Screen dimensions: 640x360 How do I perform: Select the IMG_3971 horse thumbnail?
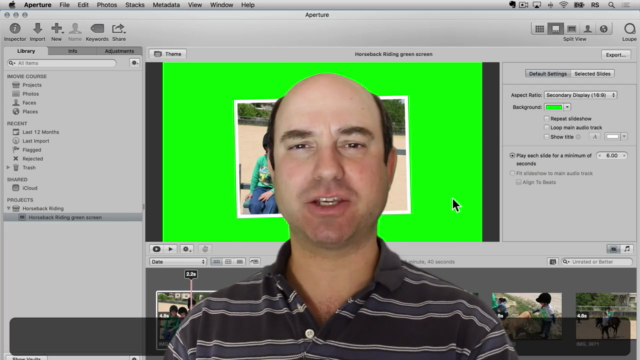click(x=606, y=316)
